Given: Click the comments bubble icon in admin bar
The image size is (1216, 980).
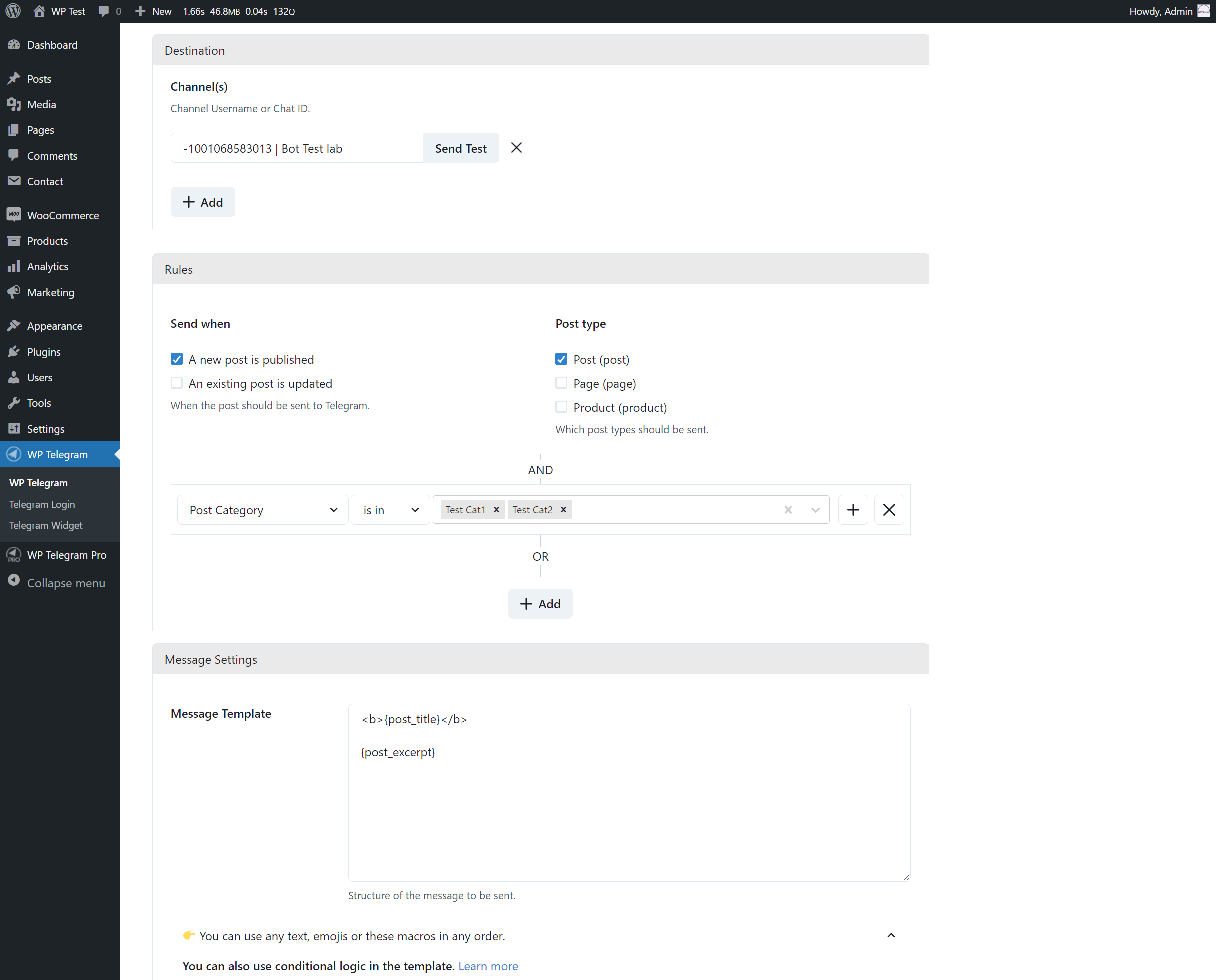Looking at the screenshot, I should click(x=104, y=11).
